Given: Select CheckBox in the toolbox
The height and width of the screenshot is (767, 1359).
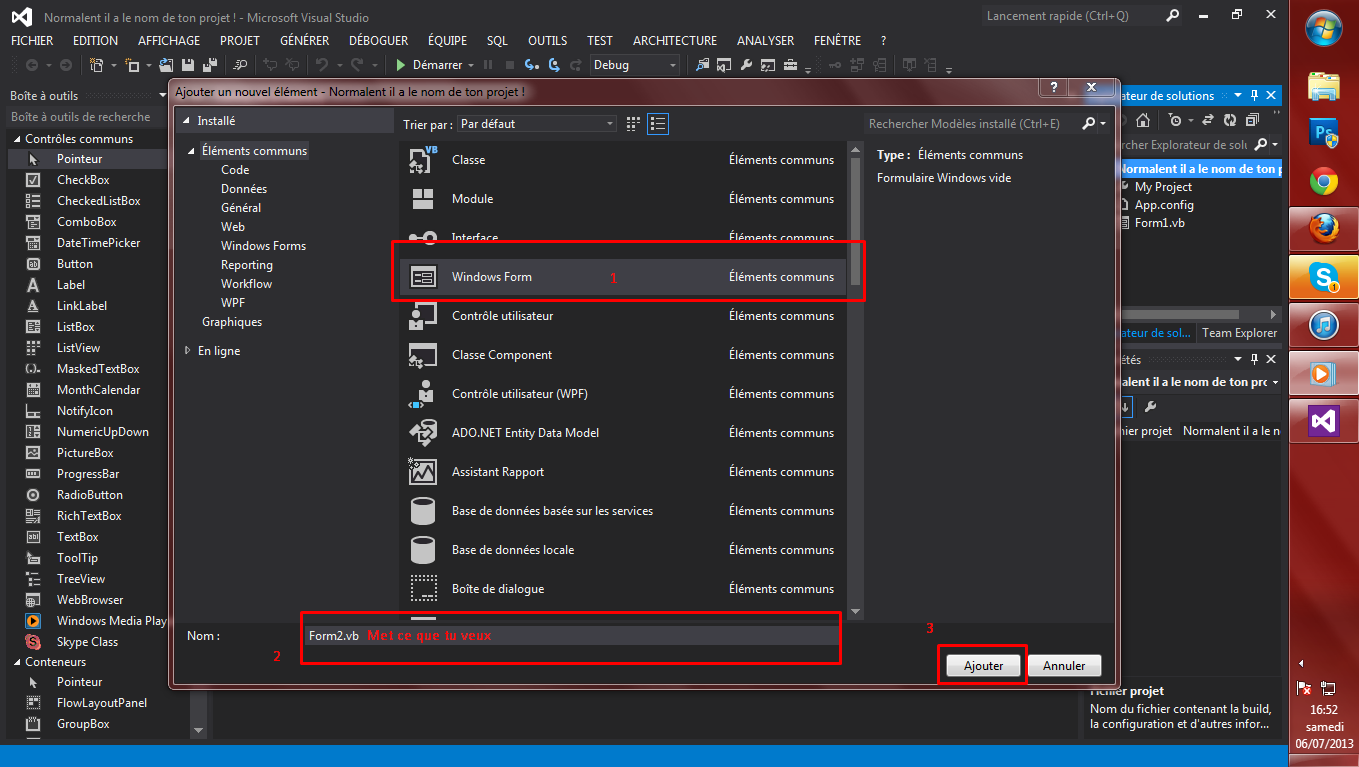Looking at the screenshot, I should pos(86,180).
